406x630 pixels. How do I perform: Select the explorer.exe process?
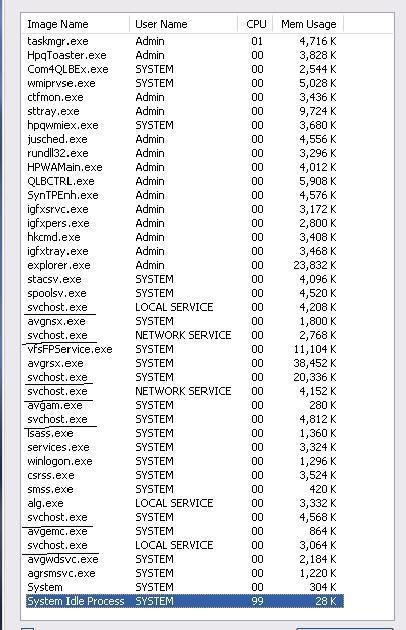tap(185, 266)
